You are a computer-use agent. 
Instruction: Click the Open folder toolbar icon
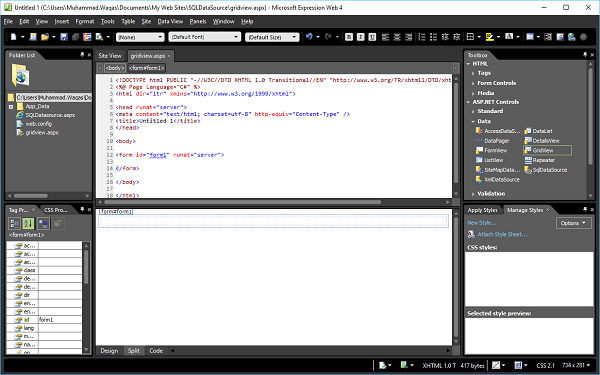(45, 37)
